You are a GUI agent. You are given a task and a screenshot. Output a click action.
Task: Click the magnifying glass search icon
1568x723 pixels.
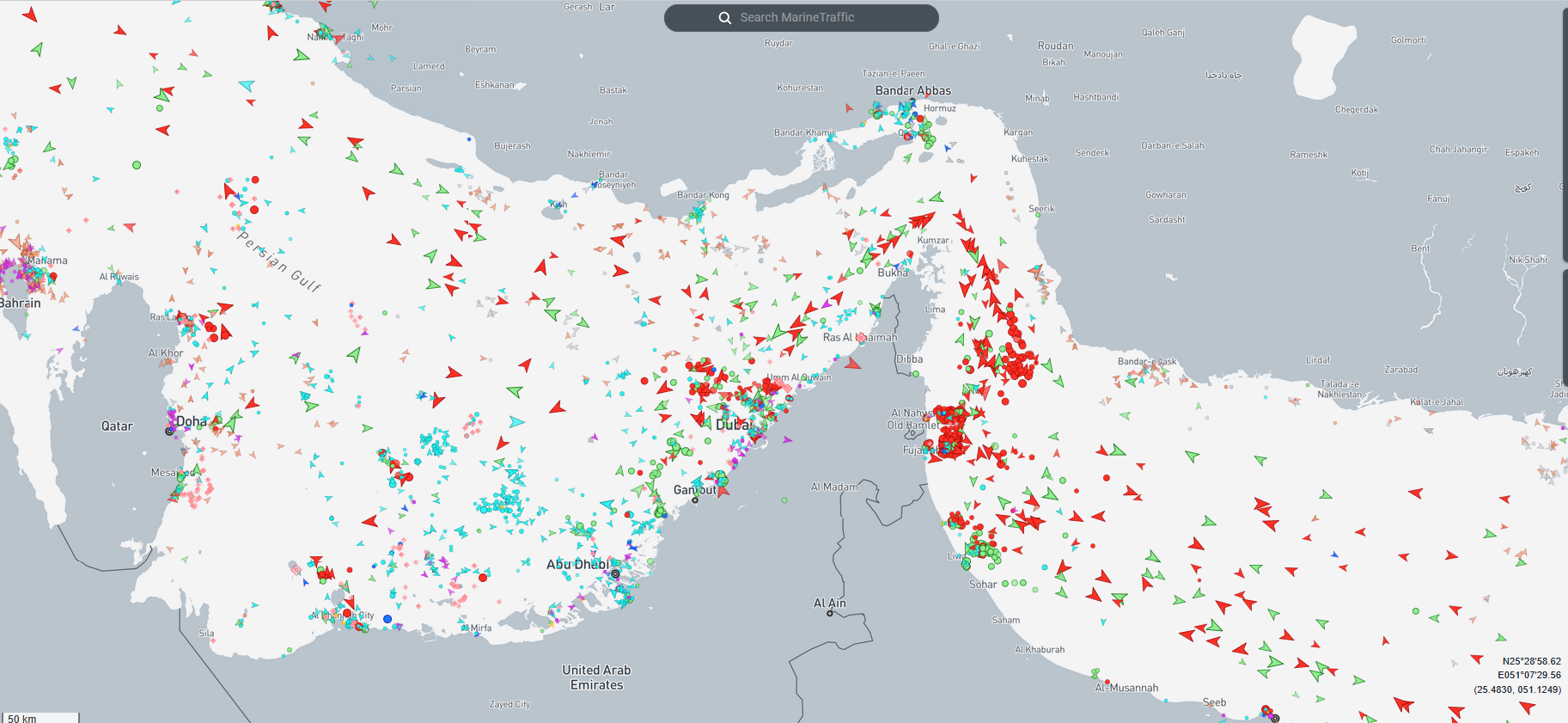[725, 18]
